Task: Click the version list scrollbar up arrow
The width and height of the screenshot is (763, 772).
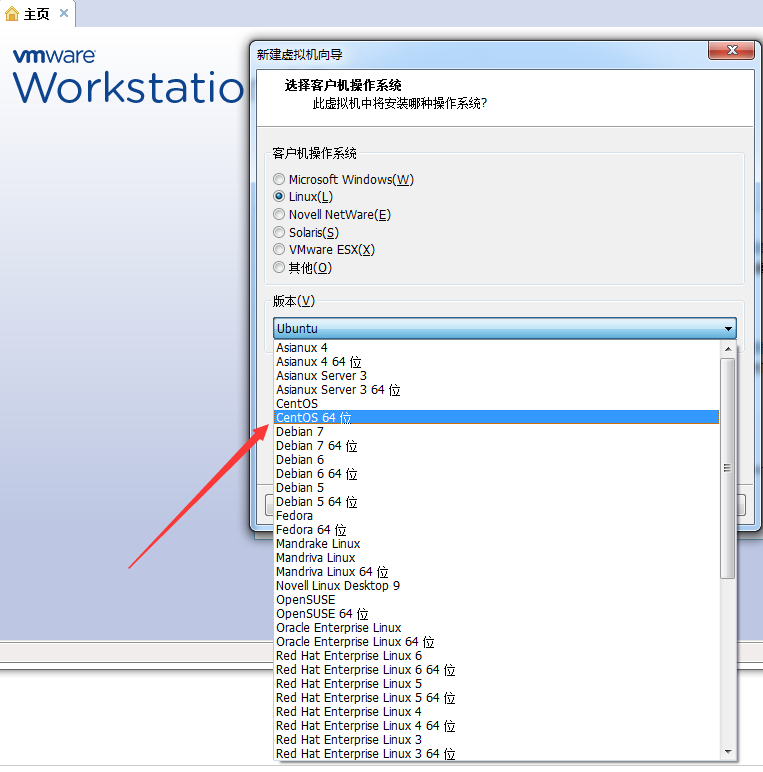Action: 727,348
